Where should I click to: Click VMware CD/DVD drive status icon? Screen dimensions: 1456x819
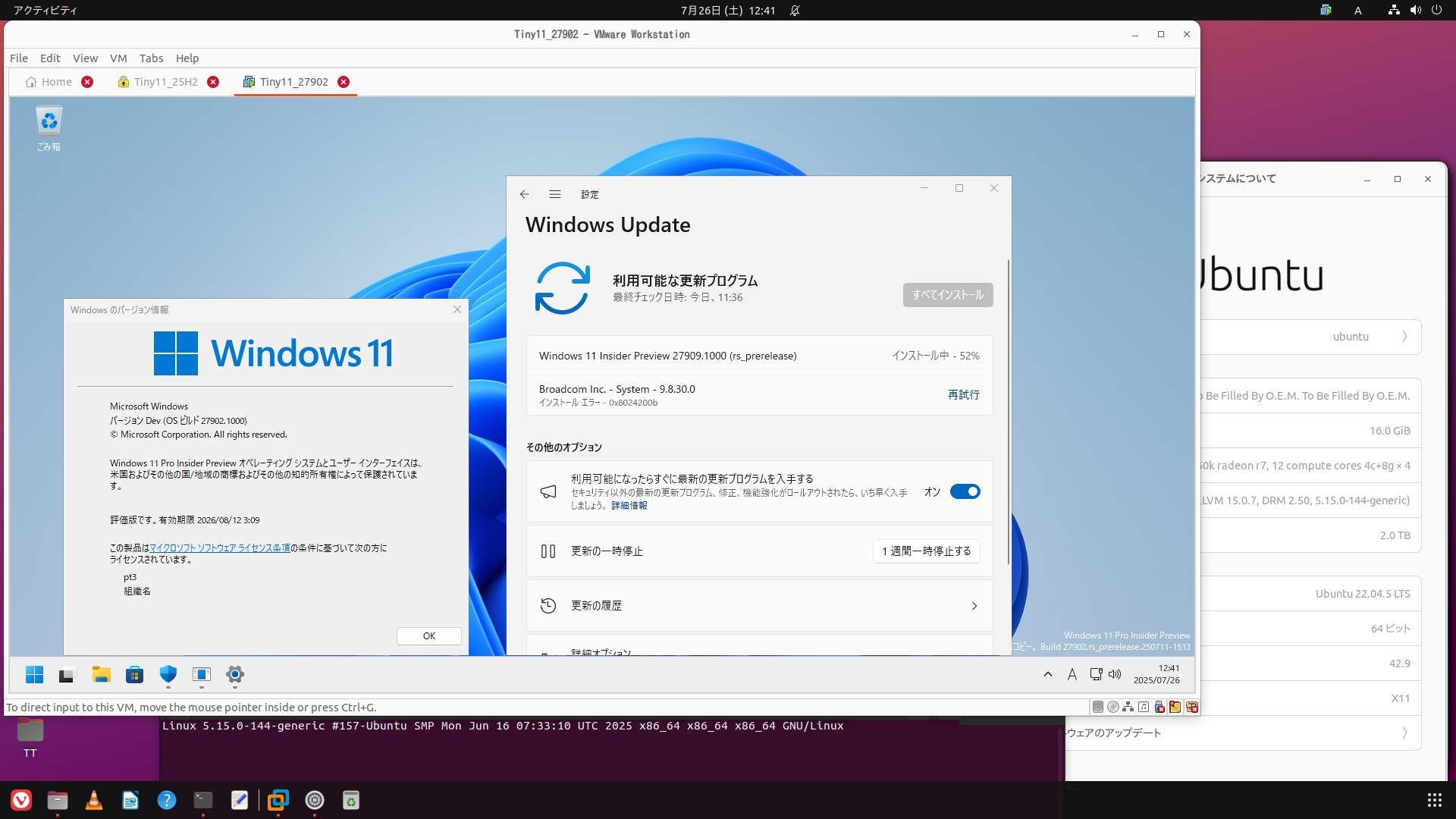point(1113,707)
